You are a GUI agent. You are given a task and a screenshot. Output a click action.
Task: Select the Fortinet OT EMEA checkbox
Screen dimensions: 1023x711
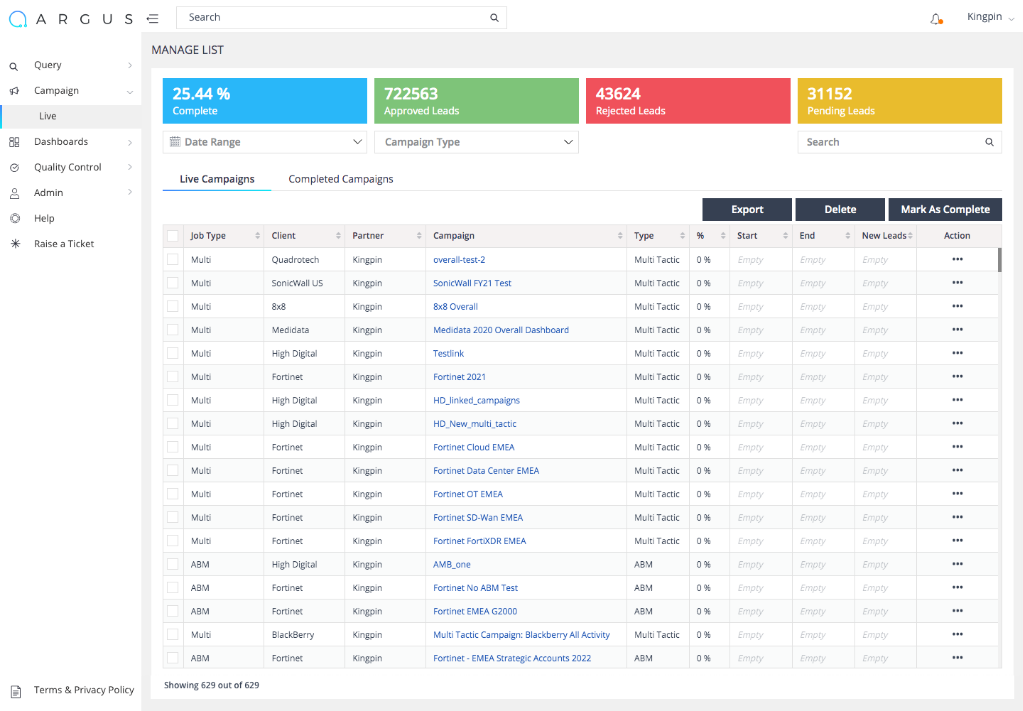pos(173,494)
